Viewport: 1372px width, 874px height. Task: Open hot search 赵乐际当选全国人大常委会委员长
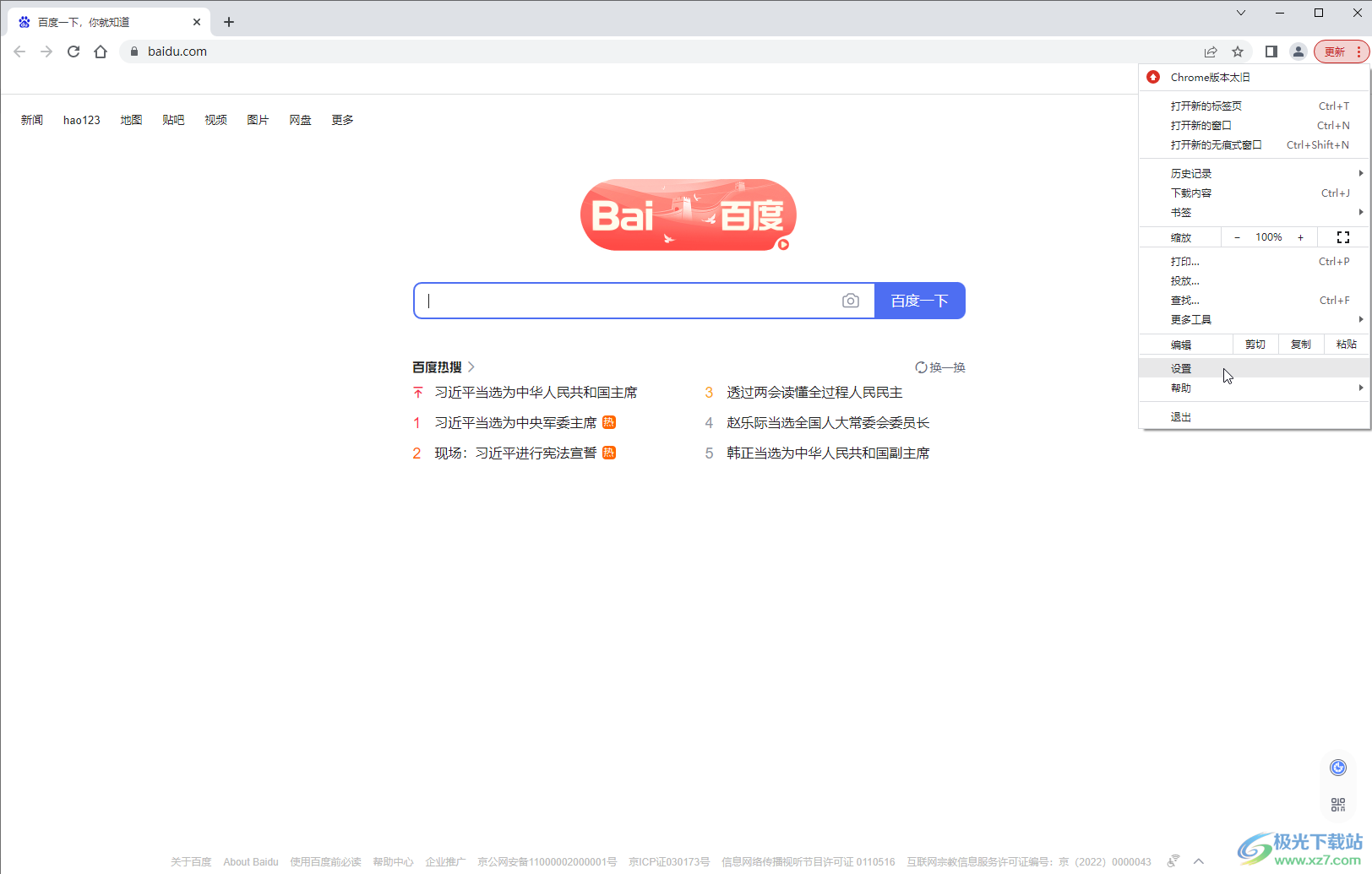click(828, 423)
